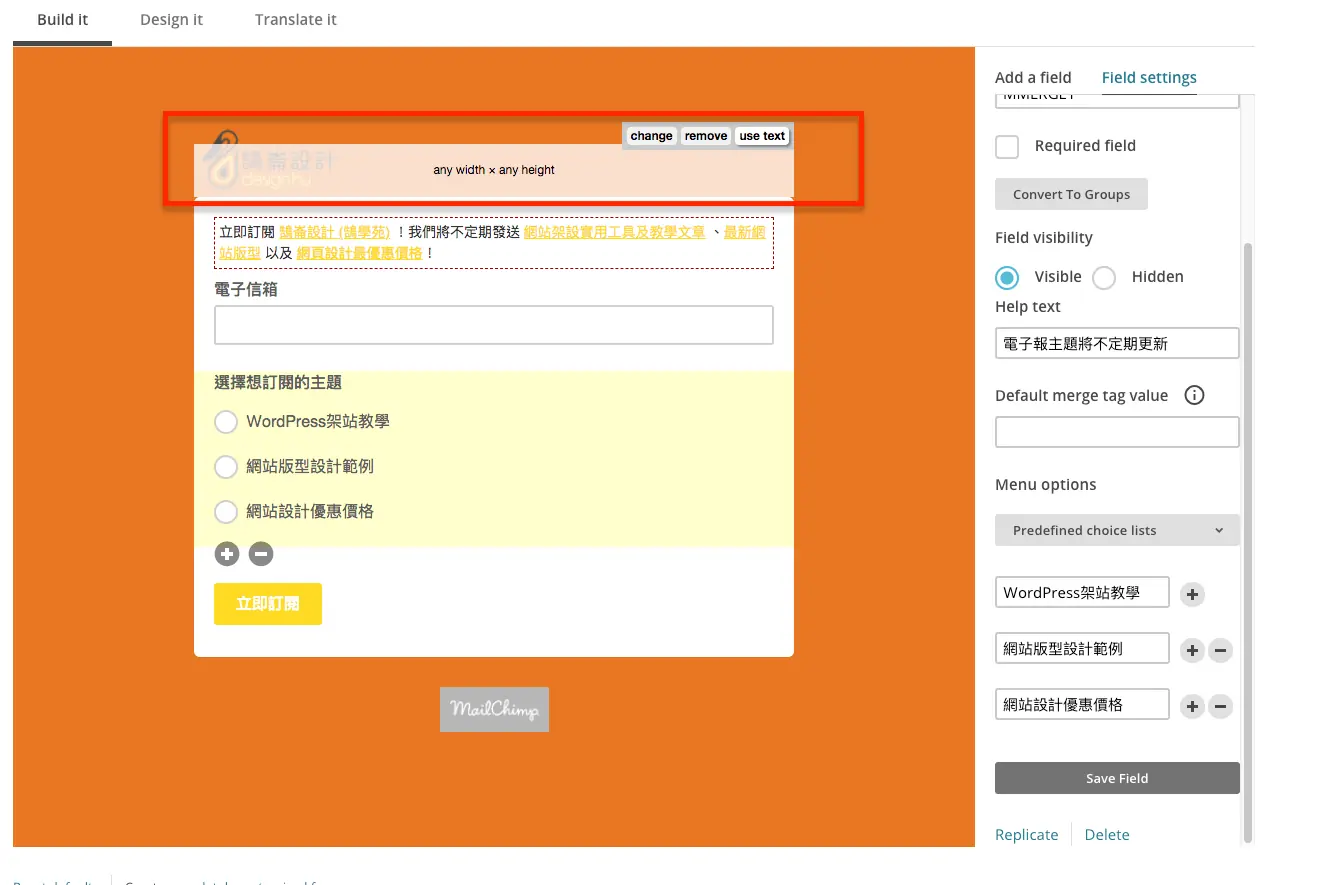Show info for Default merge tag value
Viewport: 1325px width, 885px height.
1194,395
